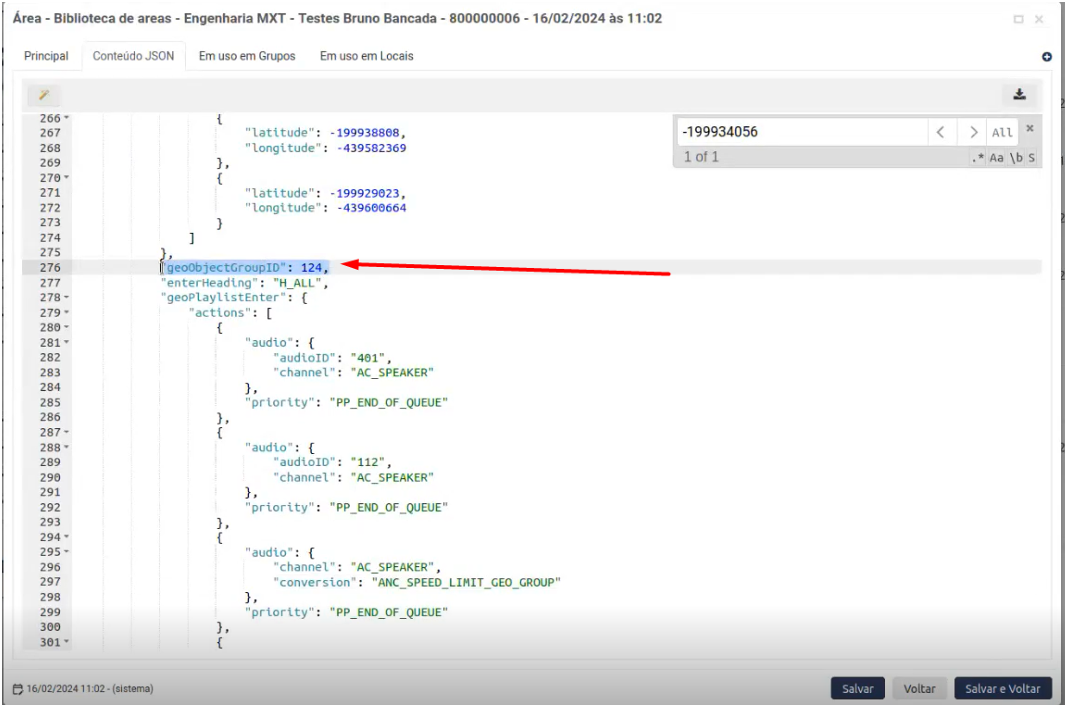
Task: Toggle whole word search option
Action: pyautogui.click(x=1015, y=158)
